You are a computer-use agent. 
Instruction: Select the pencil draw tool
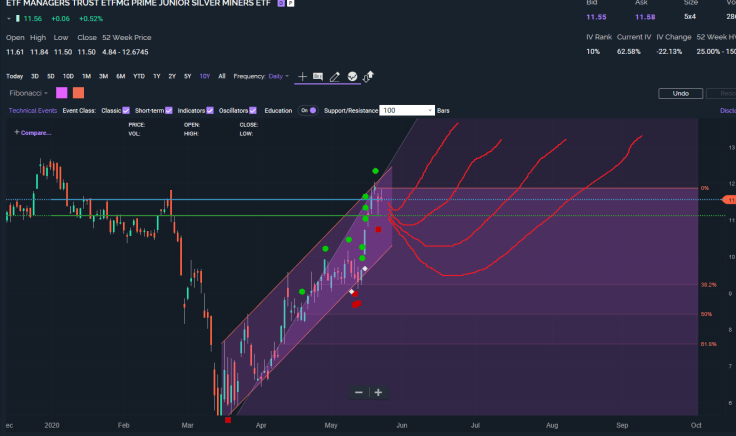point(335,76)
